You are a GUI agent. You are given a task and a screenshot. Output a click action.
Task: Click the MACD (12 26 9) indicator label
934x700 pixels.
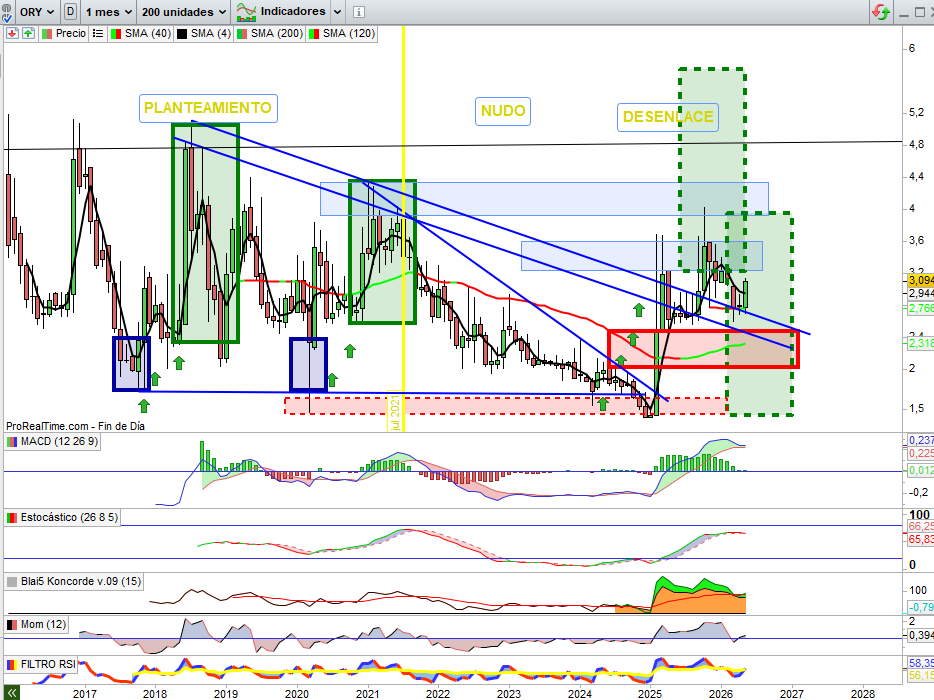point(52,441)
